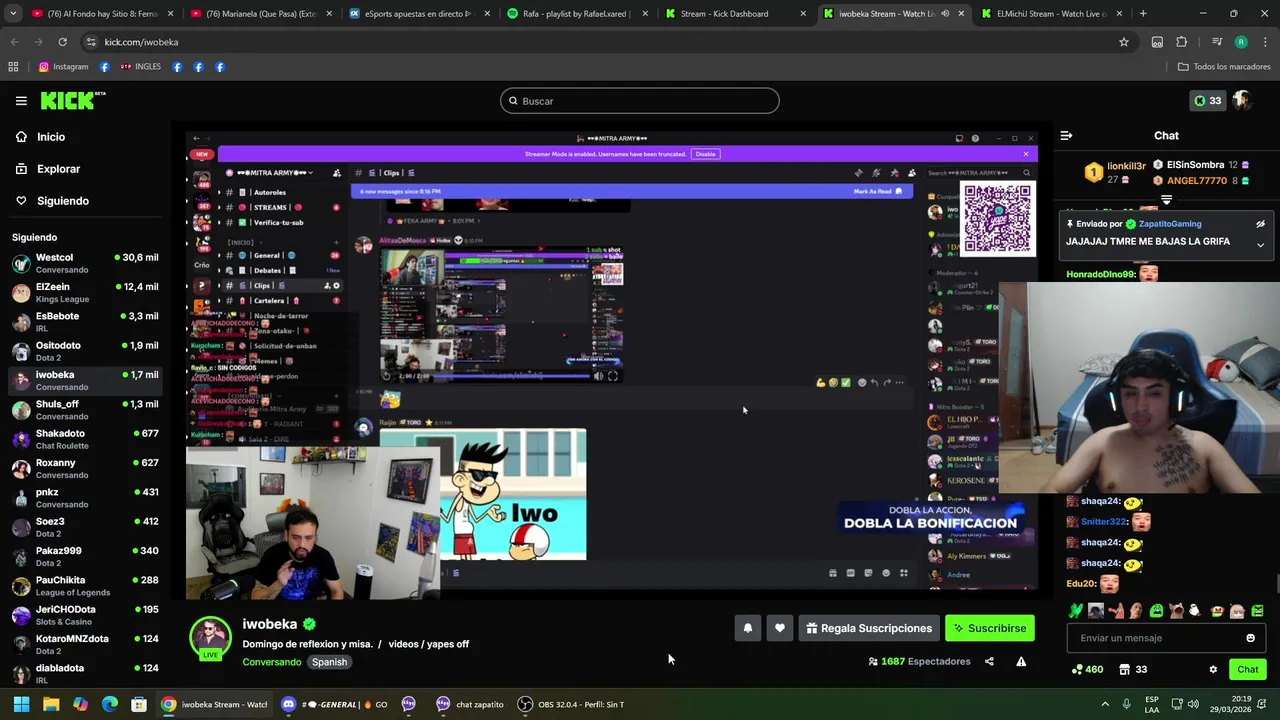Screen dimensions: 1280x720
Task: Open the INGLES bookmark
Action: tap(140, 67)
